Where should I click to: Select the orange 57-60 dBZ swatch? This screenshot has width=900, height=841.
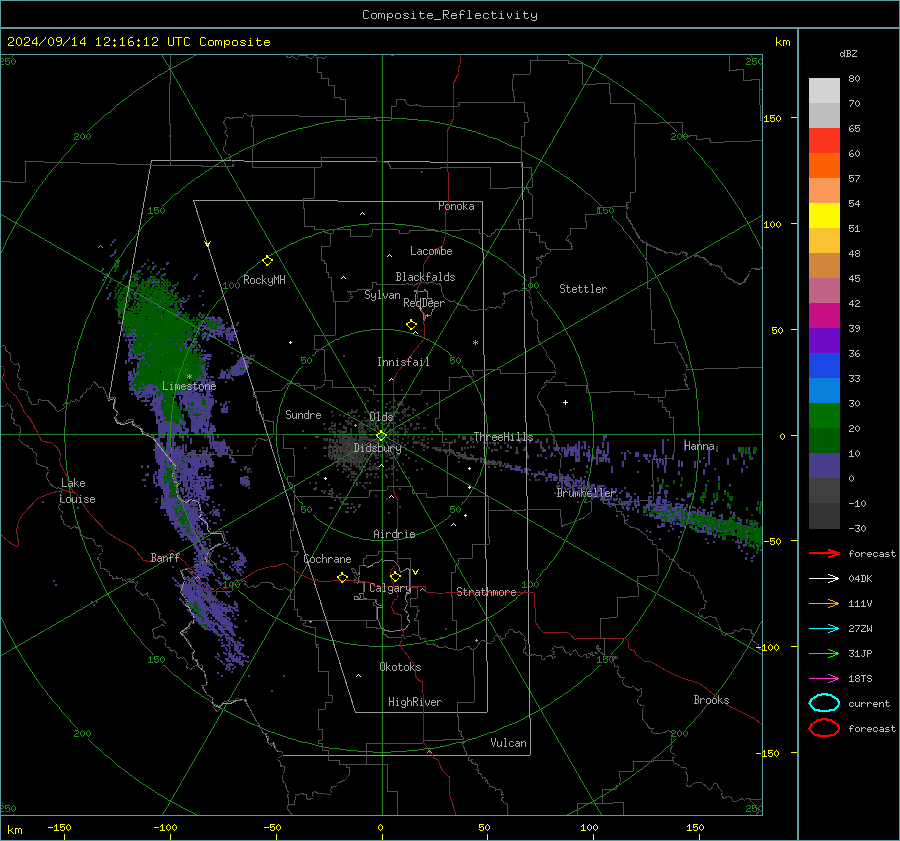pos(824,166)
